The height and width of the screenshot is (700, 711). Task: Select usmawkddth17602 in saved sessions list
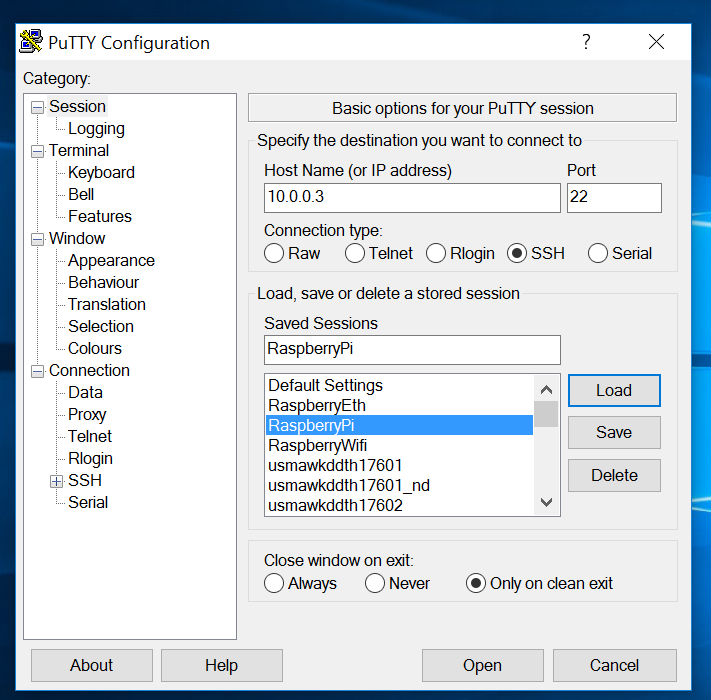399,505
